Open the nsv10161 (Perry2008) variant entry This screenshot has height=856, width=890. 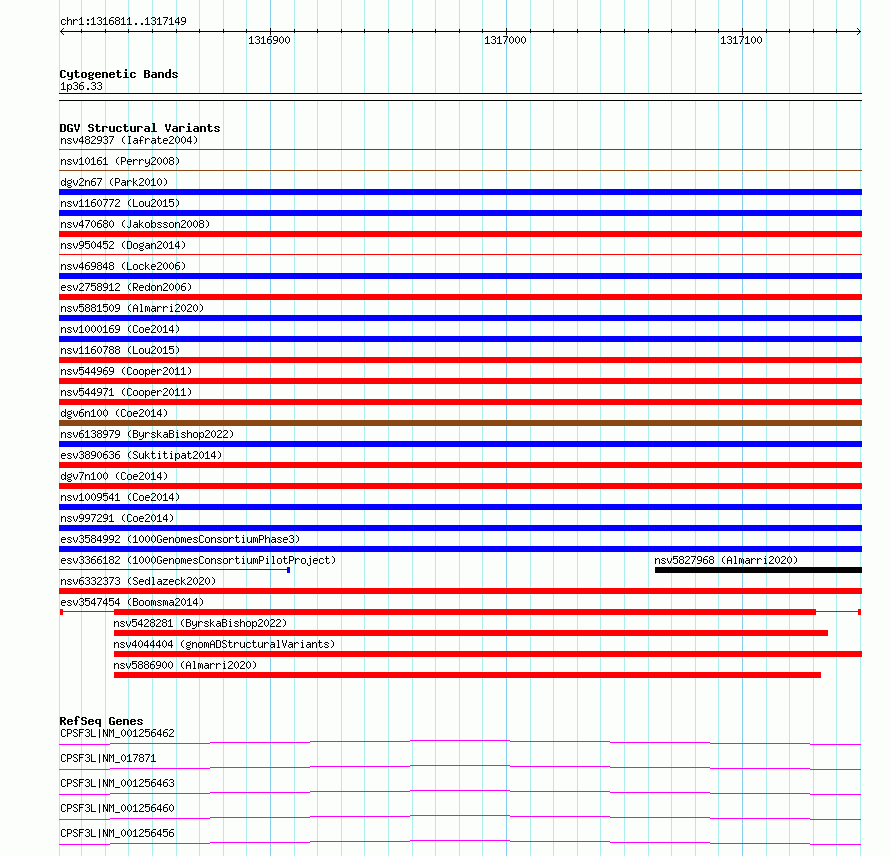pyautogui.click(x=120, y=161)
